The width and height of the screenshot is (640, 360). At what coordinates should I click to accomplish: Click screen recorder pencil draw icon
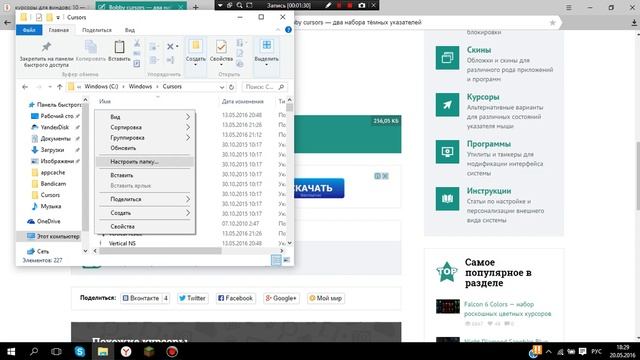[x=329, y=5]
